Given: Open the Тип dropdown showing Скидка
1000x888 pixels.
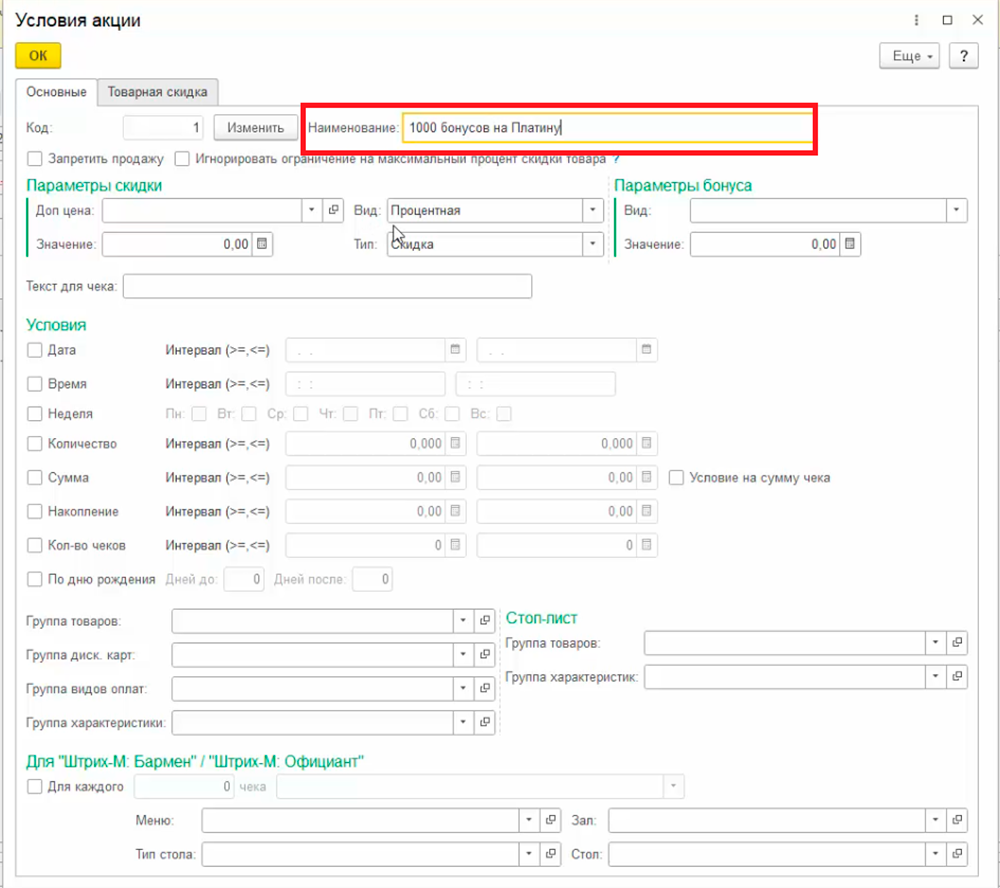Looking at the screenshot, I should pos(593,244).
